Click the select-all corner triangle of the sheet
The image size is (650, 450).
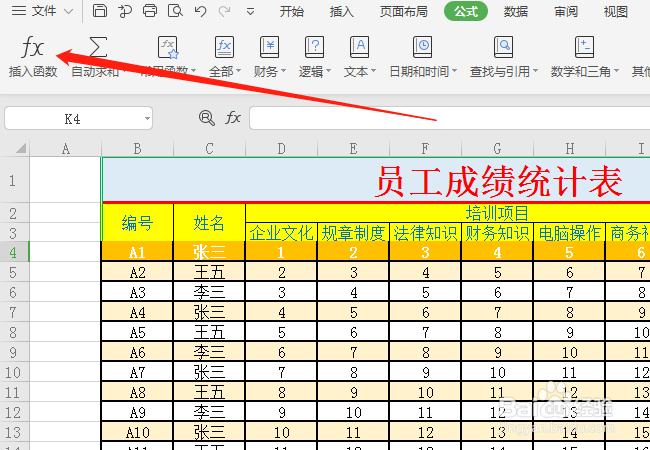tap(21, 148)
